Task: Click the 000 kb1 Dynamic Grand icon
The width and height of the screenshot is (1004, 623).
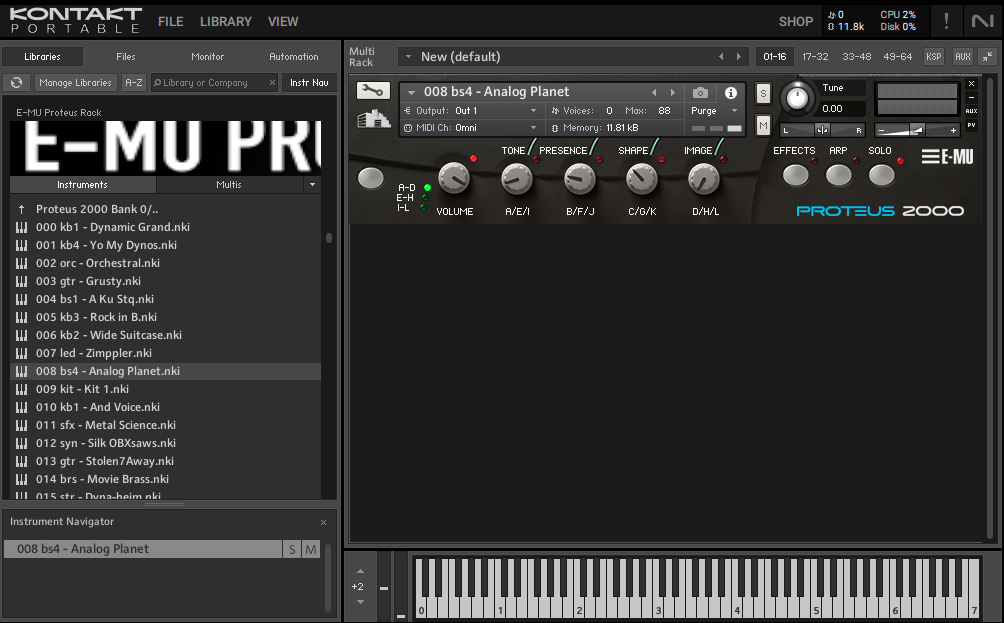Action: [x=22, y=227]
